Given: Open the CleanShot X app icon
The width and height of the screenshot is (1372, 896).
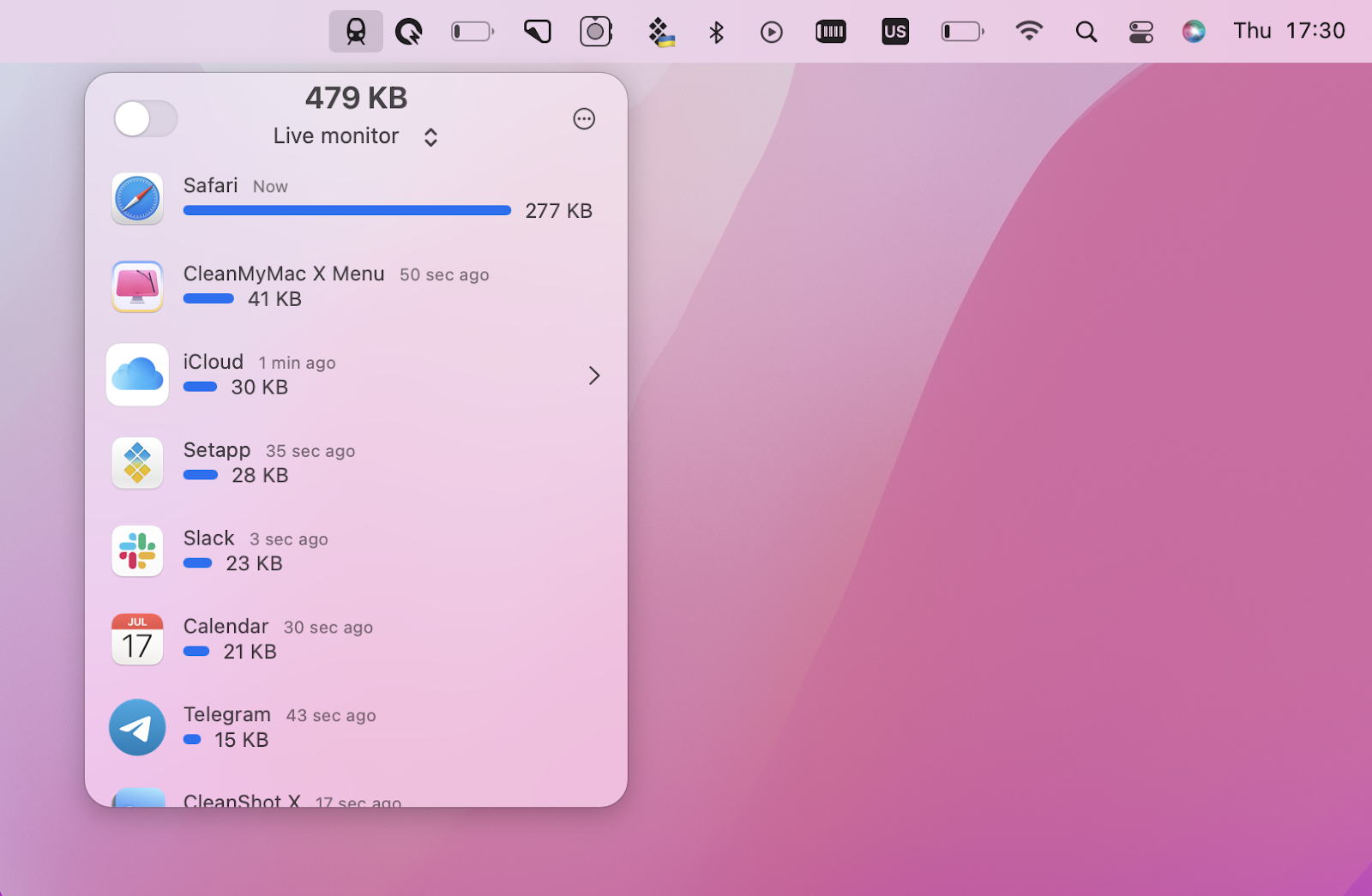Looking at the screenshot, I should pyautogui.click(x=137, y=802).
